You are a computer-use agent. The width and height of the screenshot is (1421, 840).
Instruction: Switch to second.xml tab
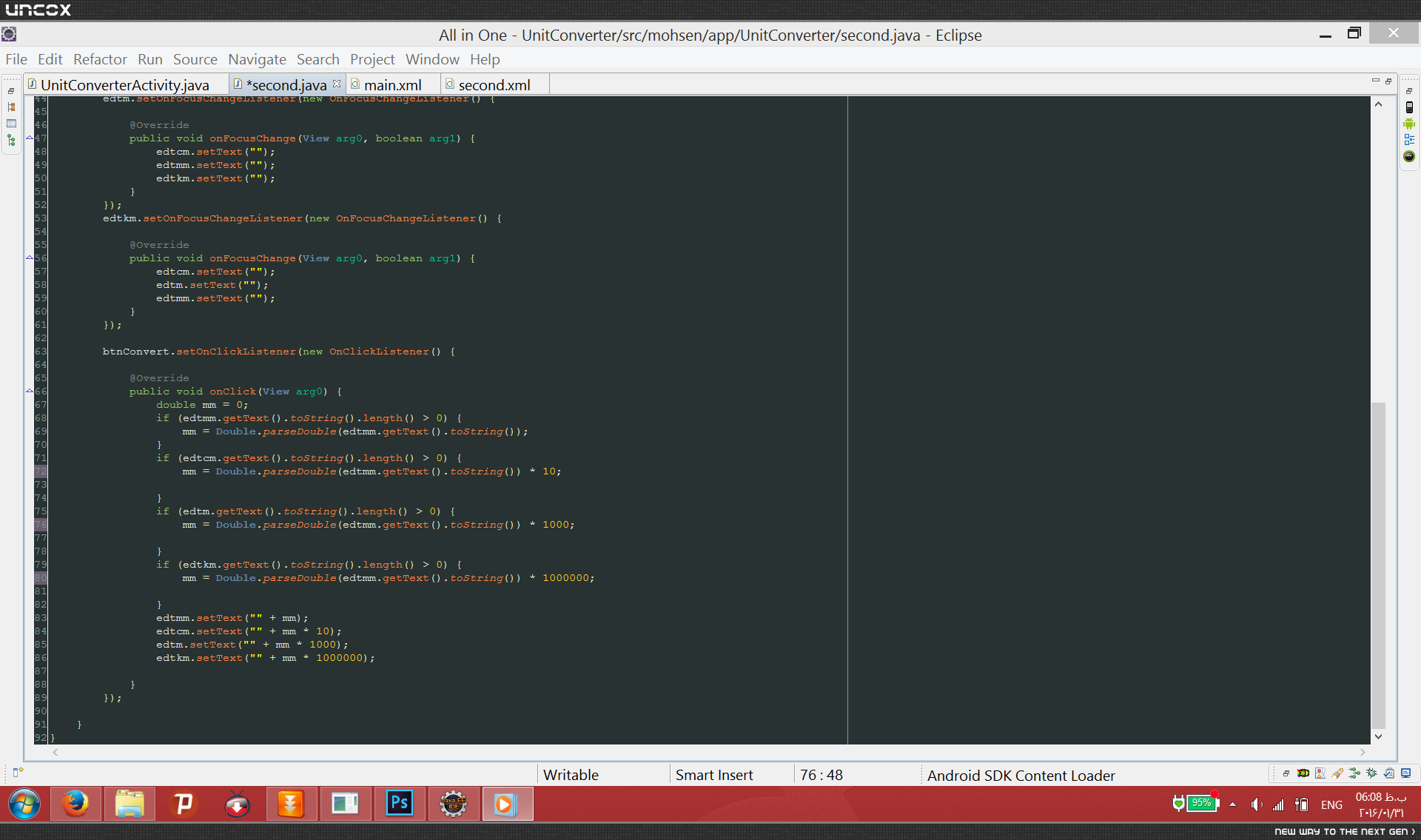coord(494,85)
